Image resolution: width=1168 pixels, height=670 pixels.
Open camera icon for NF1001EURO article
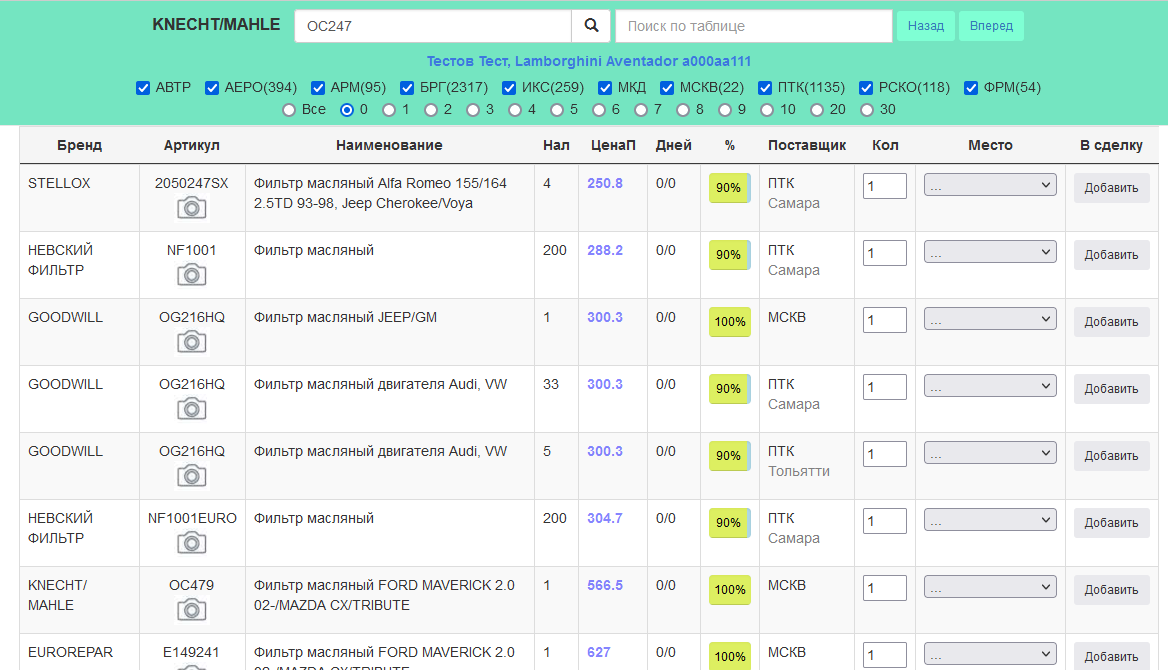tap(192, 543)
